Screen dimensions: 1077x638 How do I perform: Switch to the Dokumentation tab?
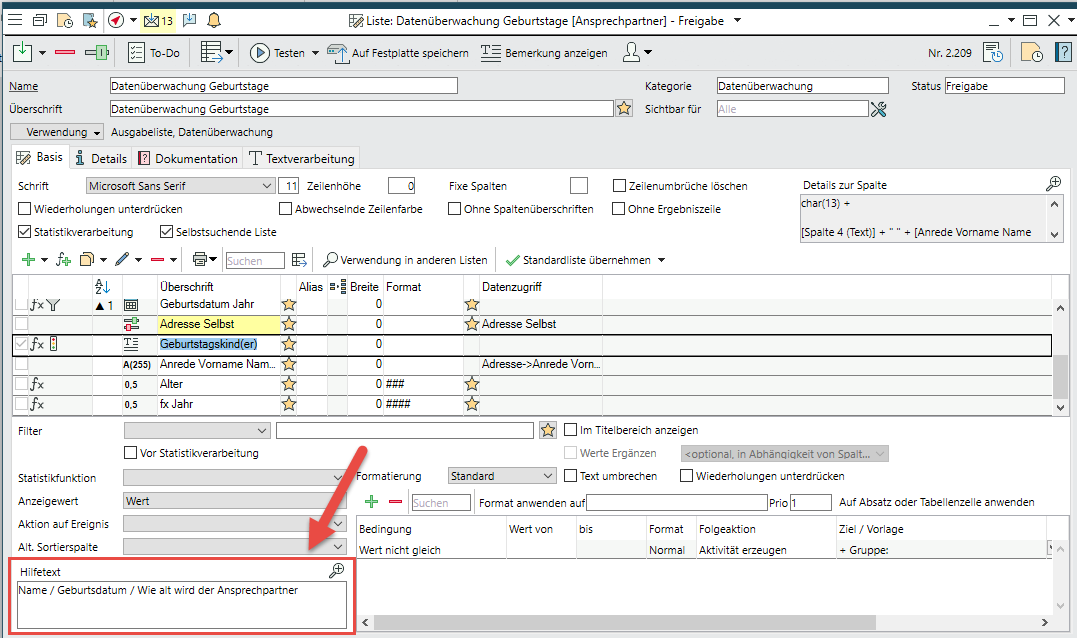pyautogui.click(x=188, y=158)
